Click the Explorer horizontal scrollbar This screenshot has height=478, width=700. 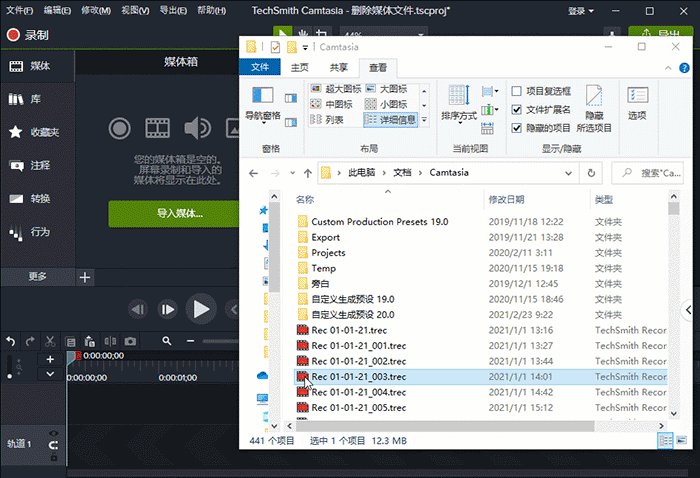[445, 426]
